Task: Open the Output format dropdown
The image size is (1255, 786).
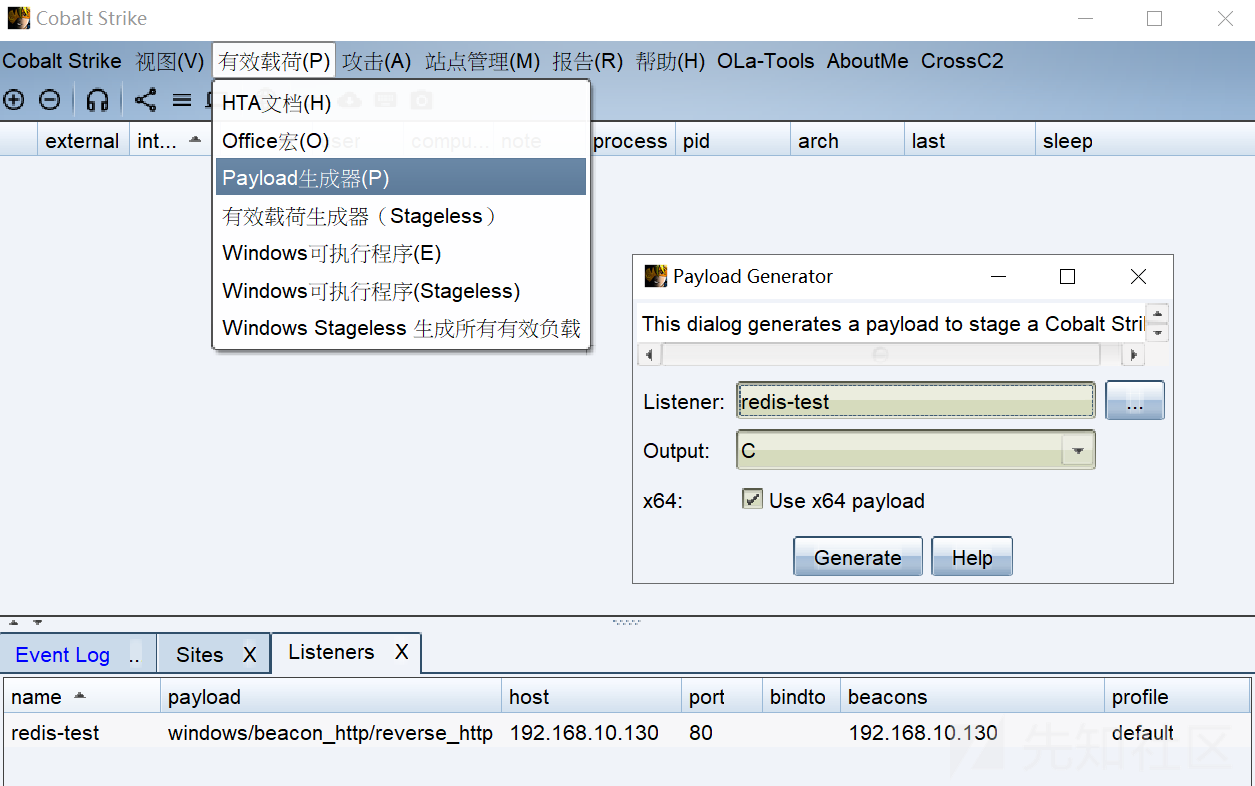Action: pos(1078,451)
